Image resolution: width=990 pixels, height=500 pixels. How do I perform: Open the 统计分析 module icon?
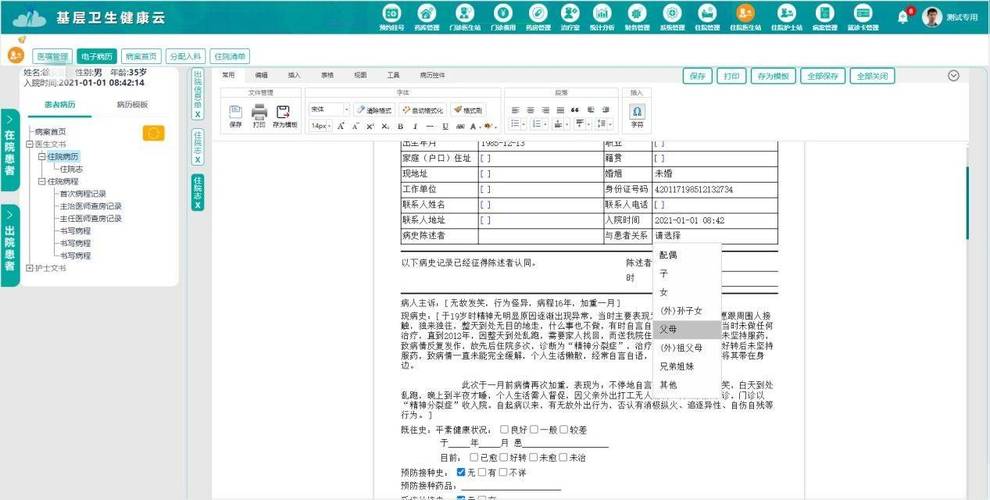[x=601, y=13]
